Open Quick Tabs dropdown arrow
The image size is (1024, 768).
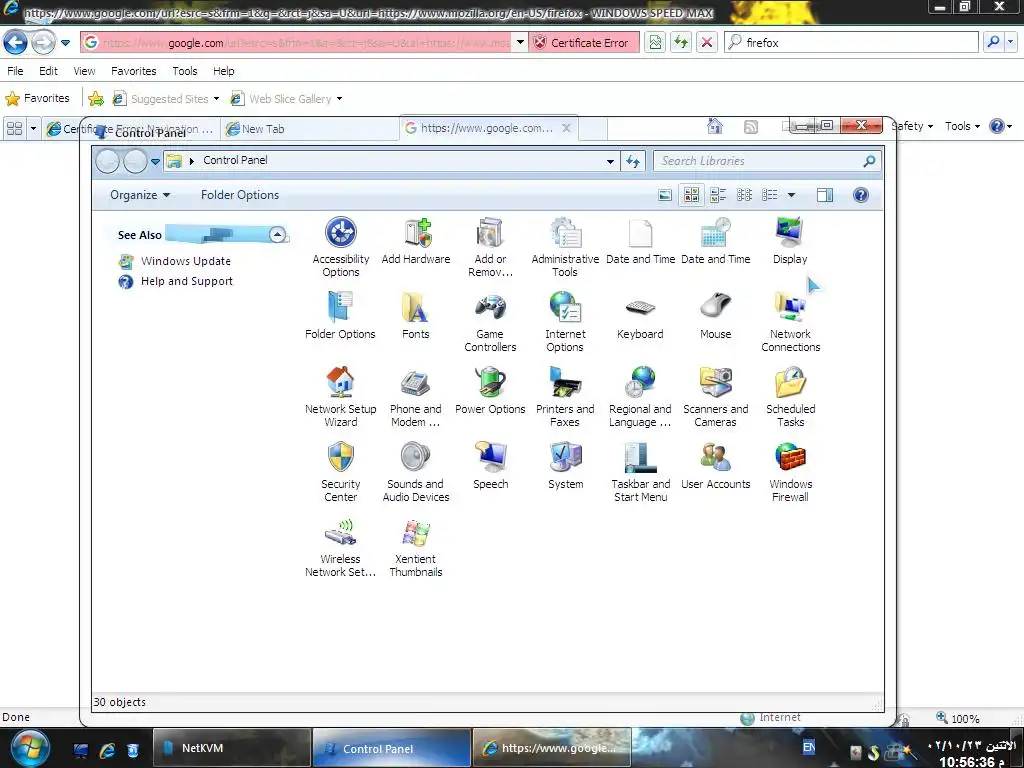pyautogui.click(x=33, y=129)
